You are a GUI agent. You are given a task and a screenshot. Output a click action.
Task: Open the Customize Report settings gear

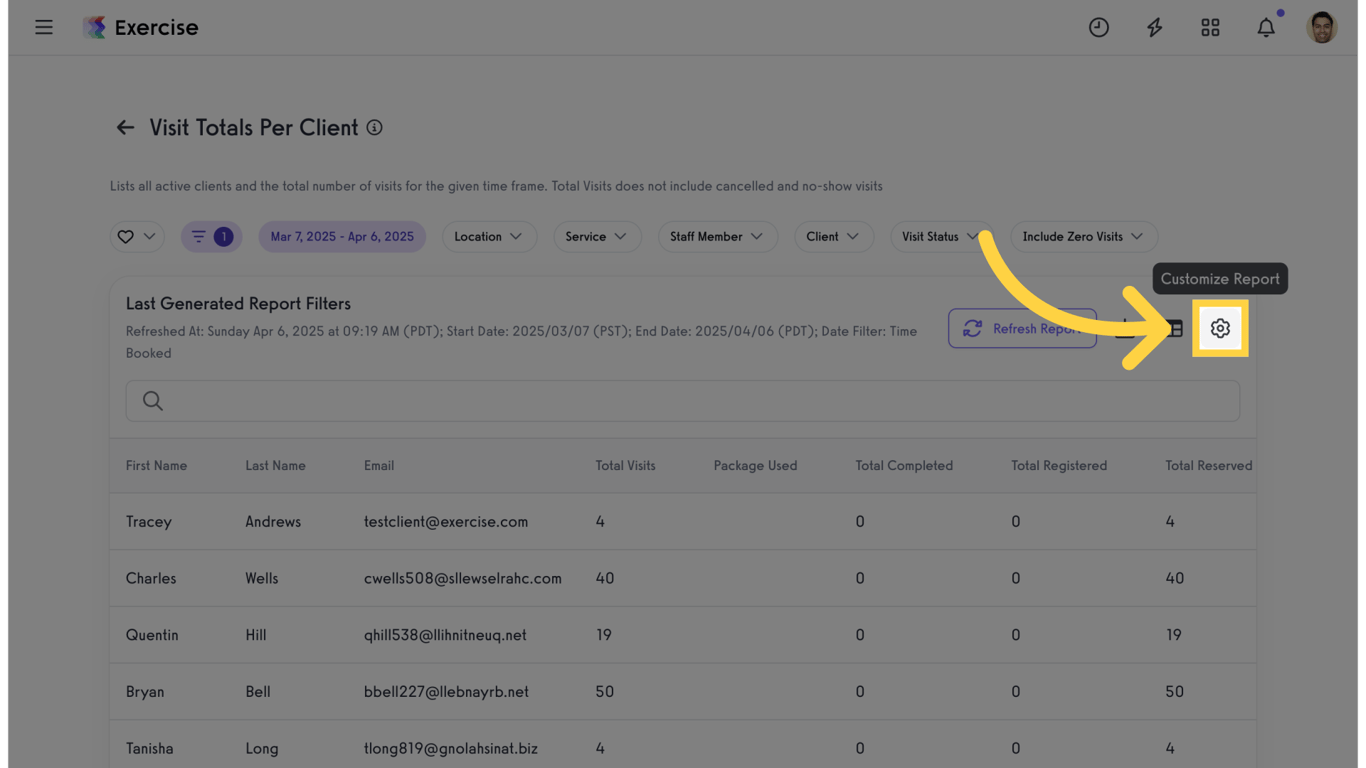[x=1220, y=328]
